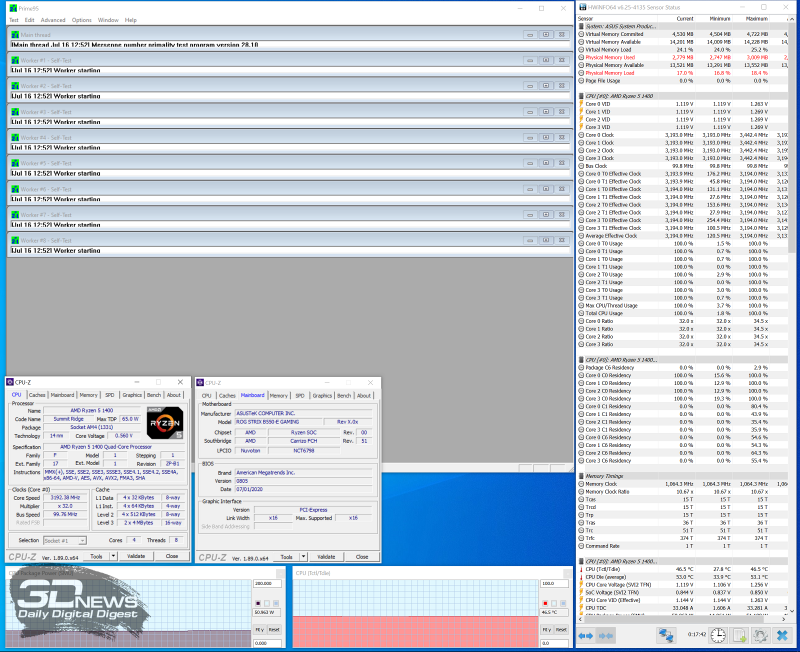
Task: Click Ryzen 5 logo in CPU-Z
Action: tap(165, 423)
